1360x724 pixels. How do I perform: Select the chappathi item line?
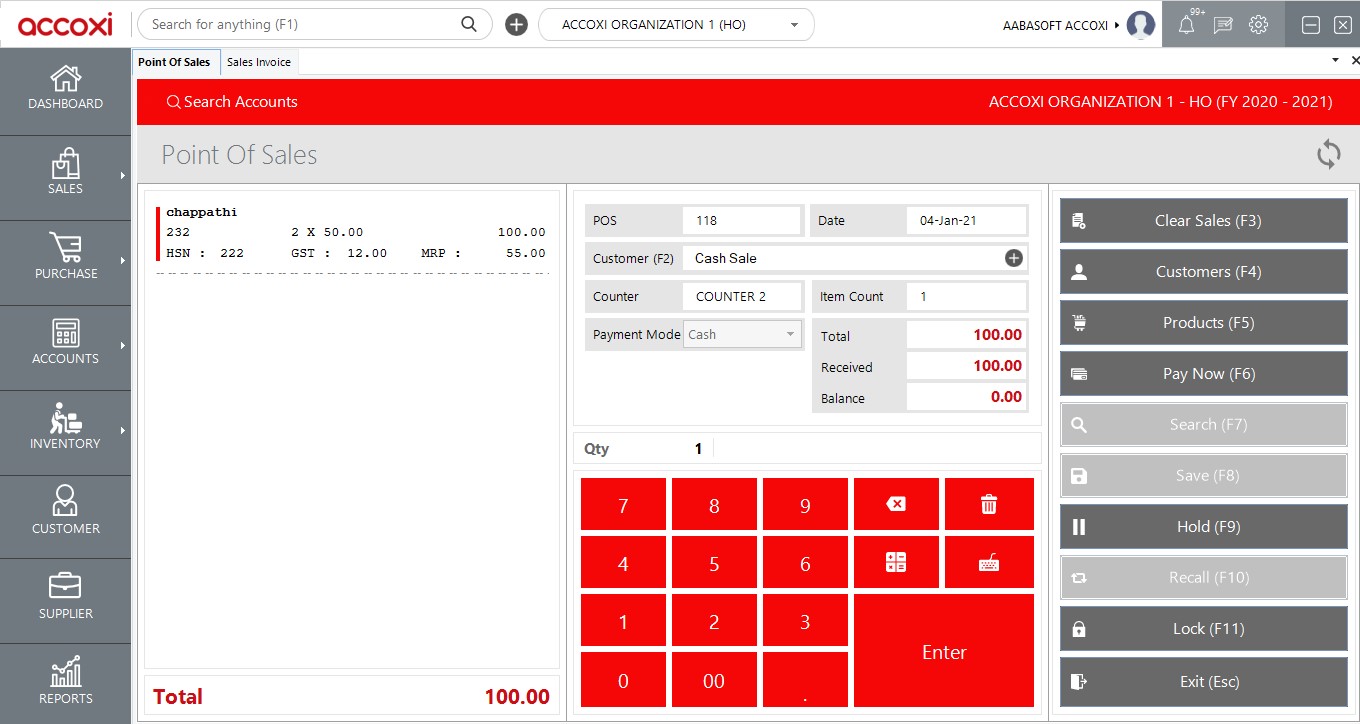(352, 232)
